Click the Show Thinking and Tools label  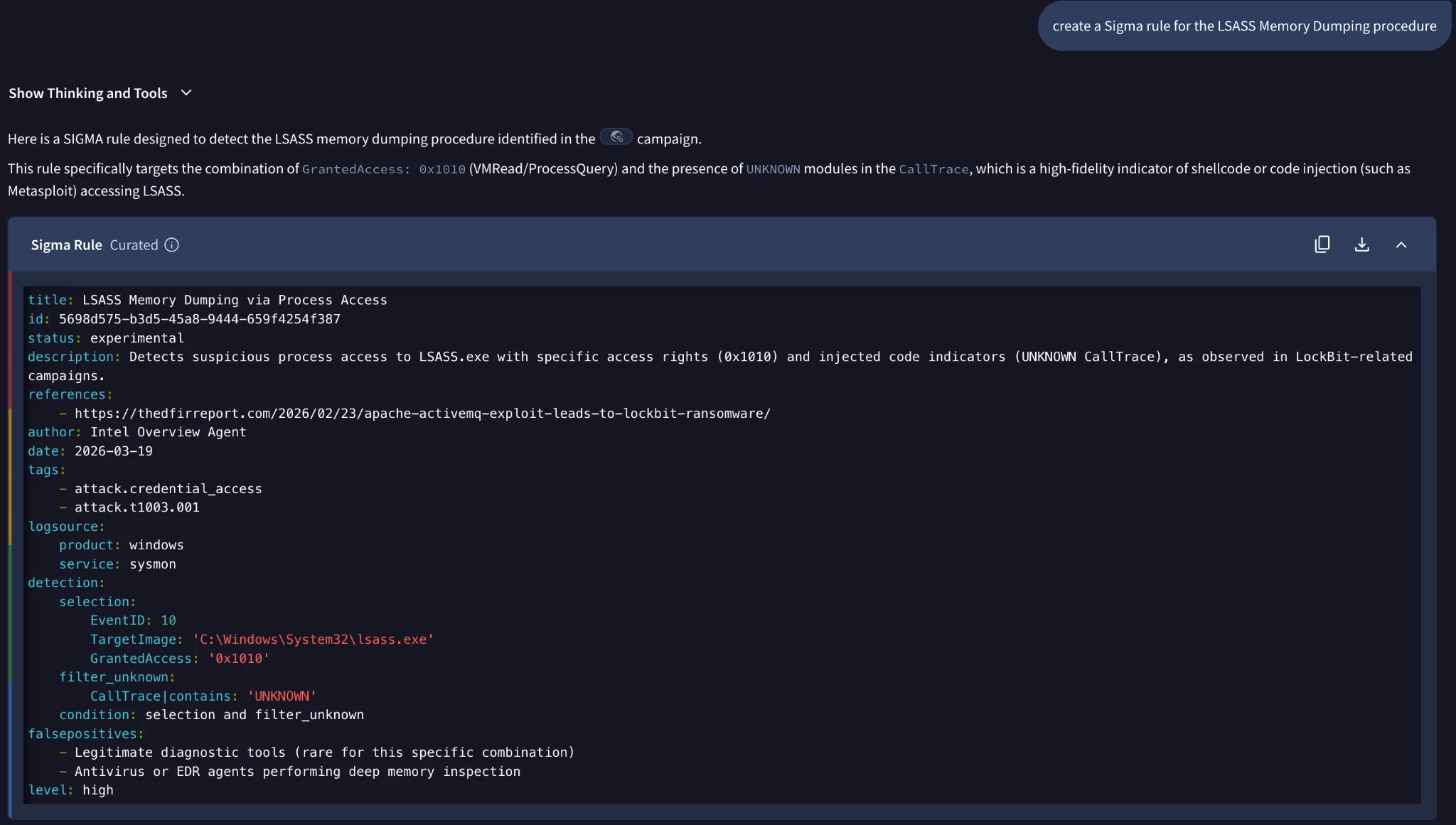(87, 93)
